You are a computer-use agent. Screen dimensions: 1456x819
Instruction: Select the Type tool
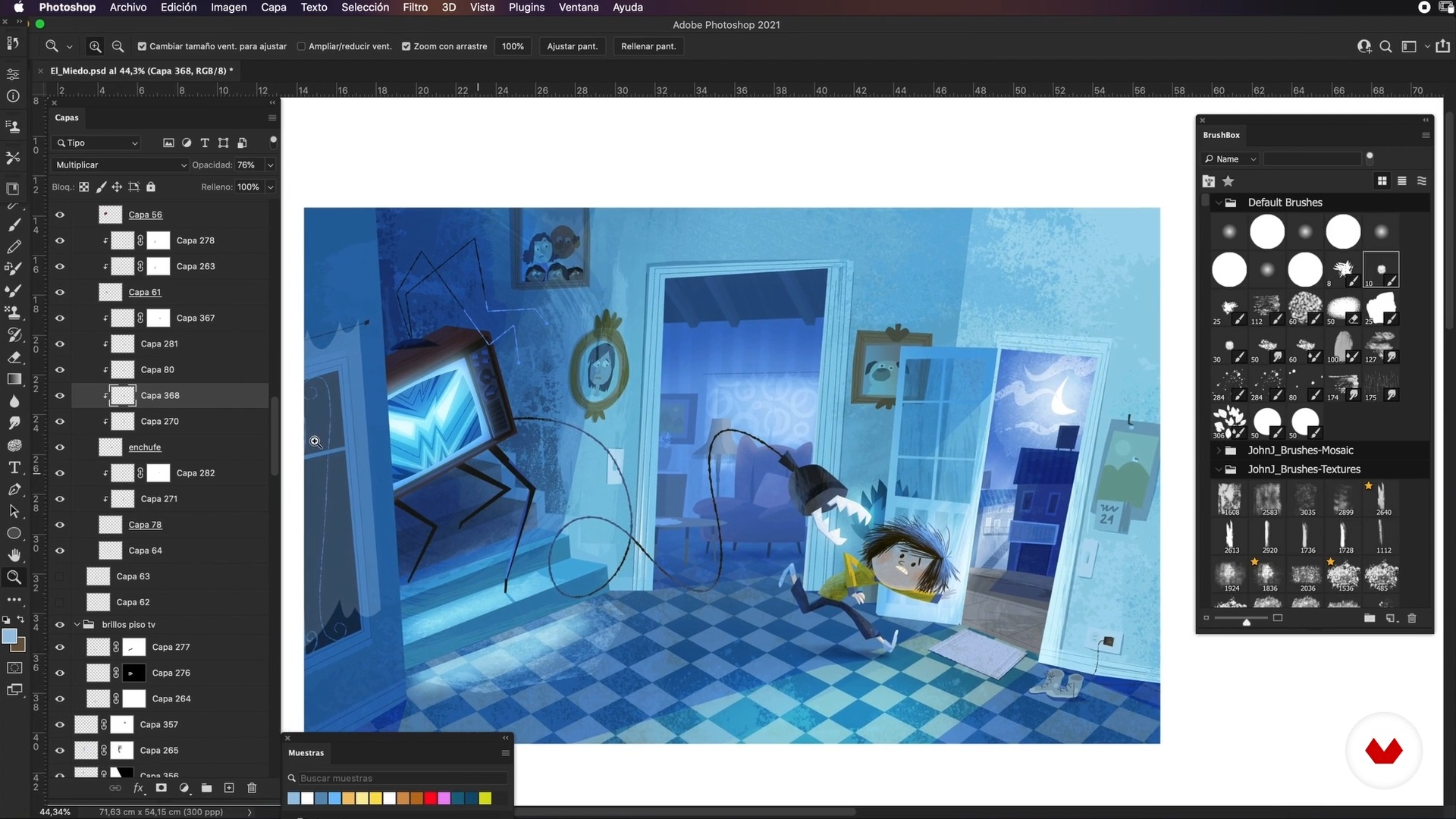[x=14, y=467]
